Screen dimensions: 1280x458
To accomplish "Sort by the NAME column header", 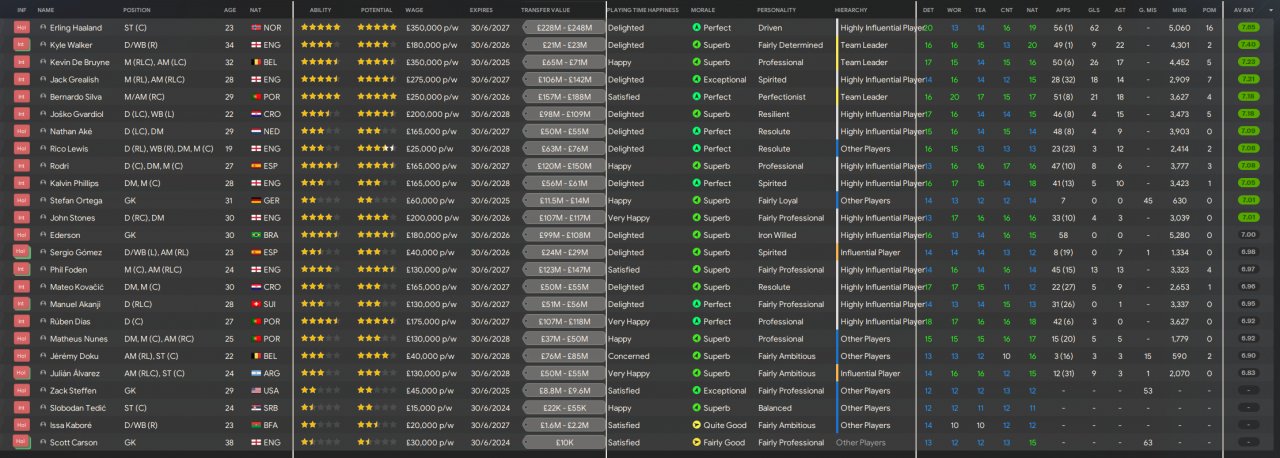I will click(x=46, y=10).
